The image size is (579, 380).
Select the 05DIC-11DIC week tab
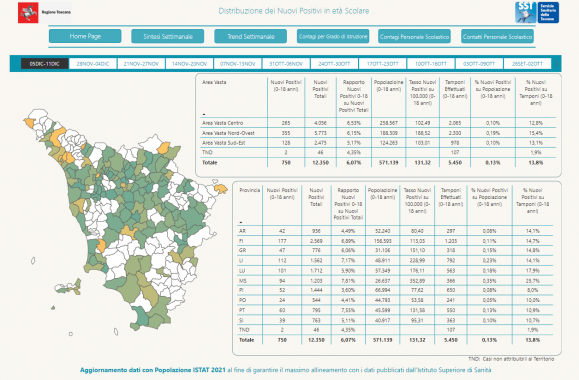[x=45, y=64]
